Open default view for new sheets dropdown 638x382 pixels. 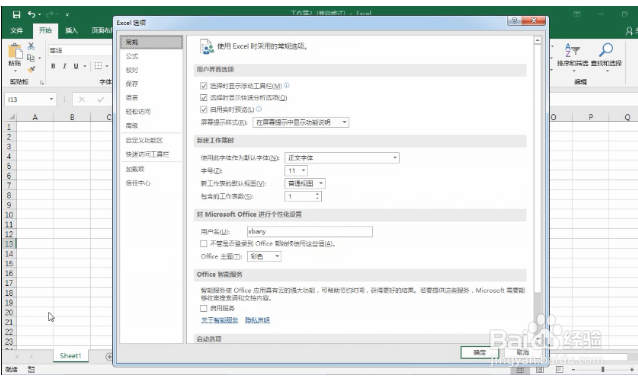point(305,183)
